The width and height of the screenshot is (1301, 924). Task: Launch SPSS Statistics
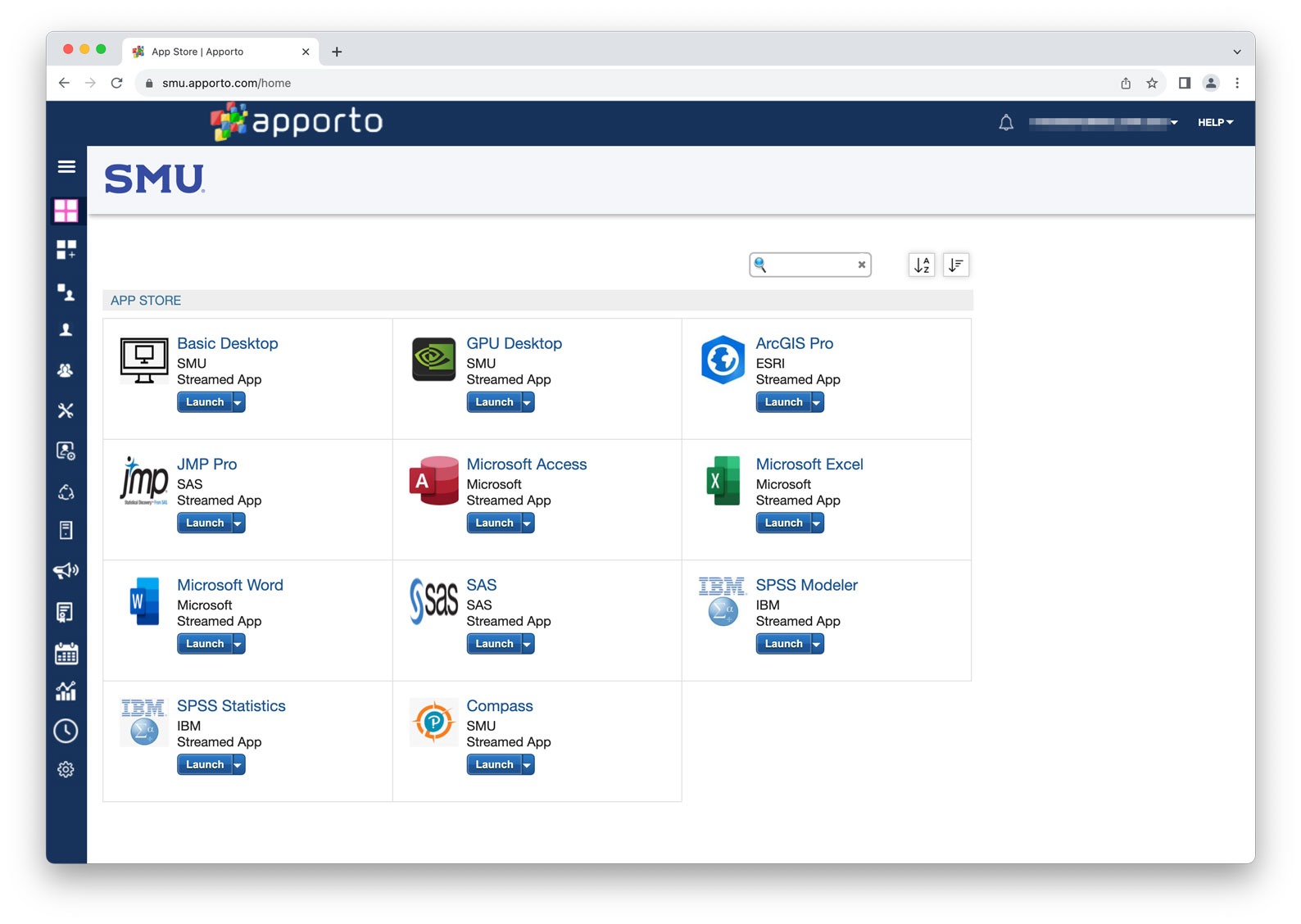point(204,765)
